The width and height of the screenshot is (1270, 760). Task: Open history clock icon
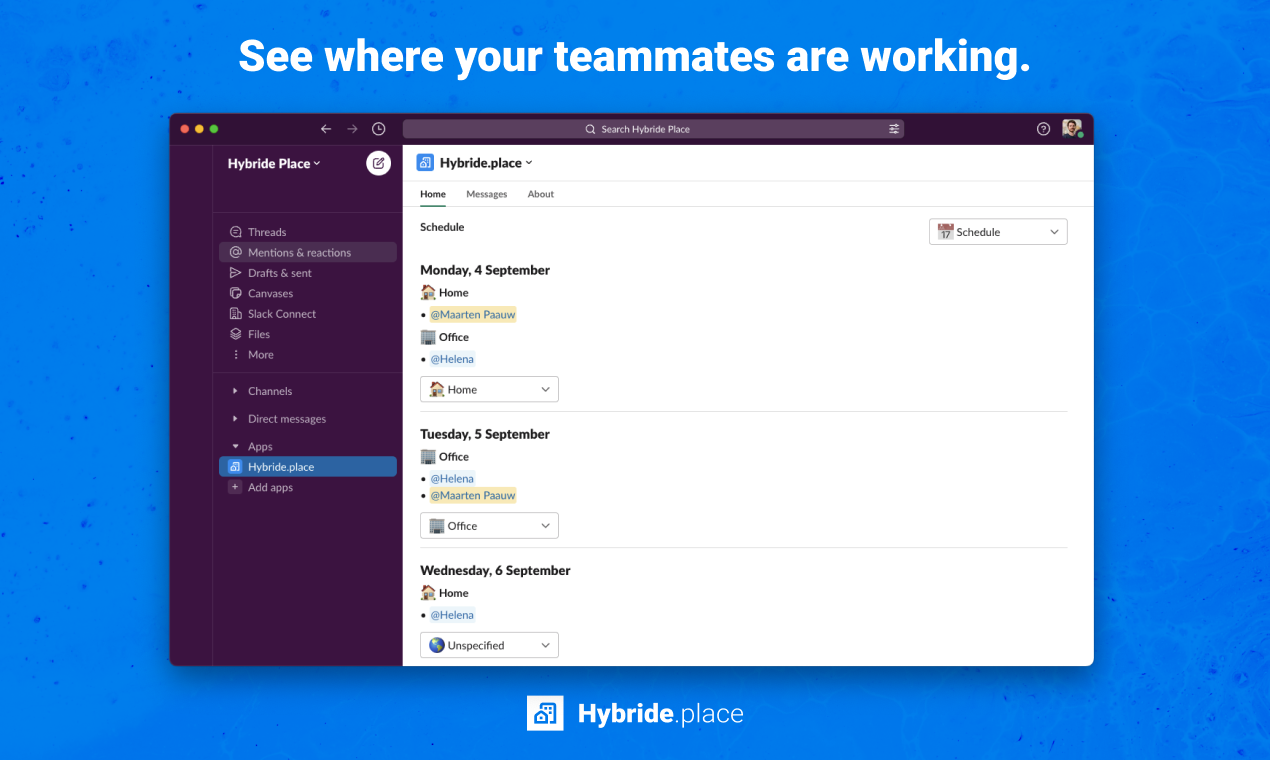pyautogui.click(x=378, y=129)
